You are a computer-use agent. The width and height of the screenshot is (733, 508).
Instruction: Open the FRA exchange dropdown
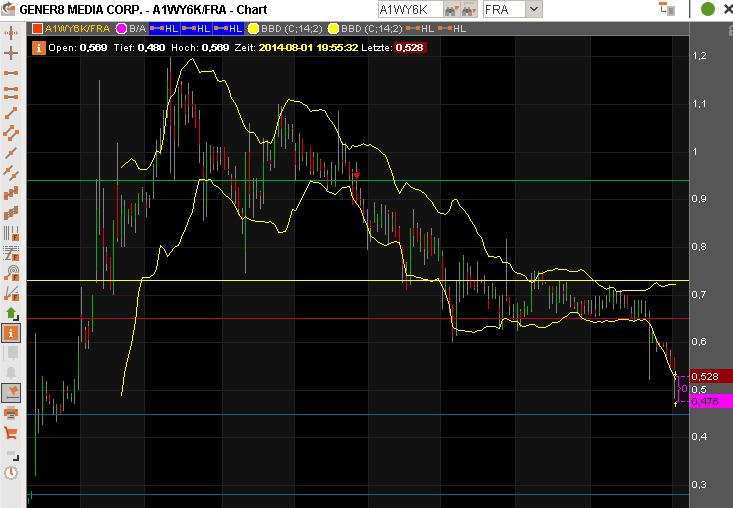[x=535, y=9]
